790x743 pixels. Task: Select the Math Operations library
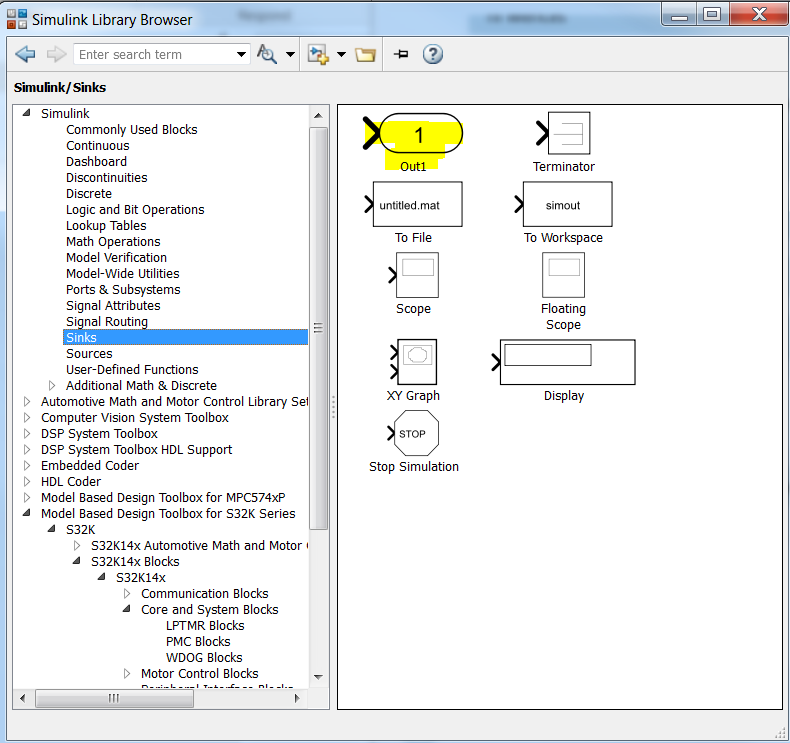coord(113,242)
